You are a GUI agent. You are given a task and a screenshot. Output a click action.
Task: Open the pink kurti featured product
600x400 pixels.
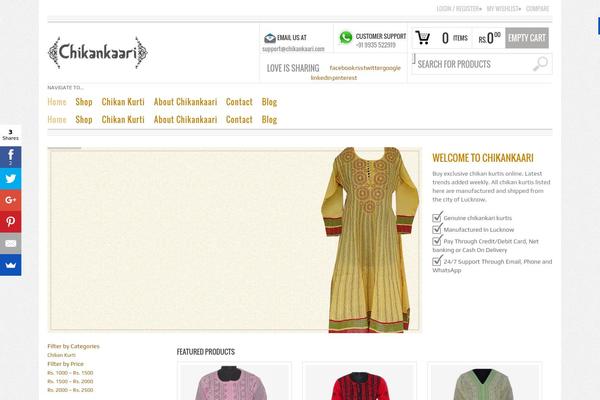click(234, 382)
